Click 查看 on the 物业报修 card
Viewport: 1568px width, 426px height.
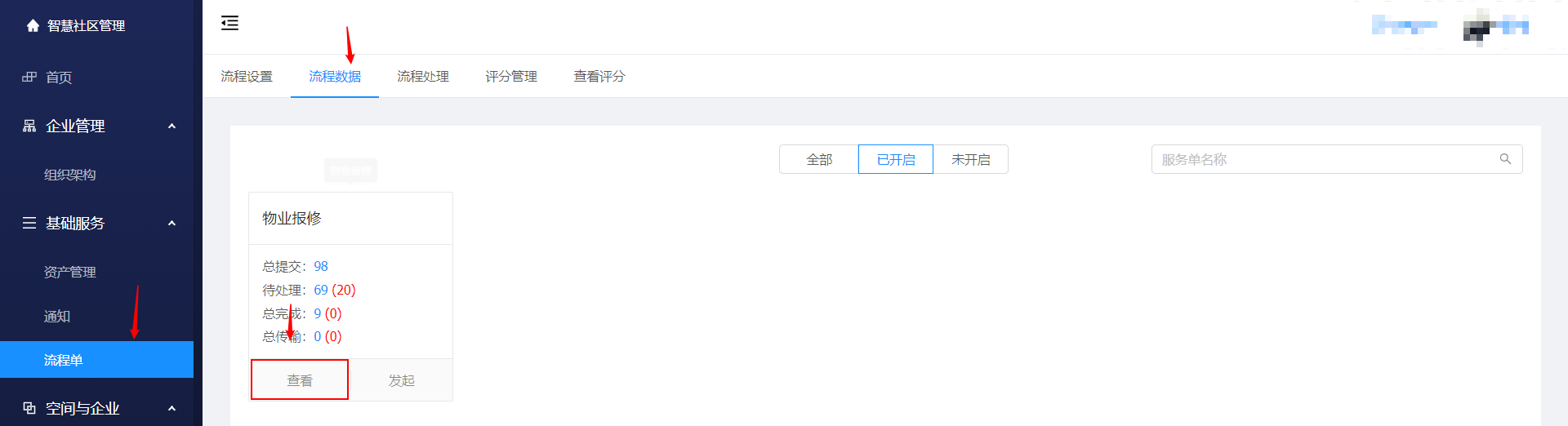click(300, 379)
